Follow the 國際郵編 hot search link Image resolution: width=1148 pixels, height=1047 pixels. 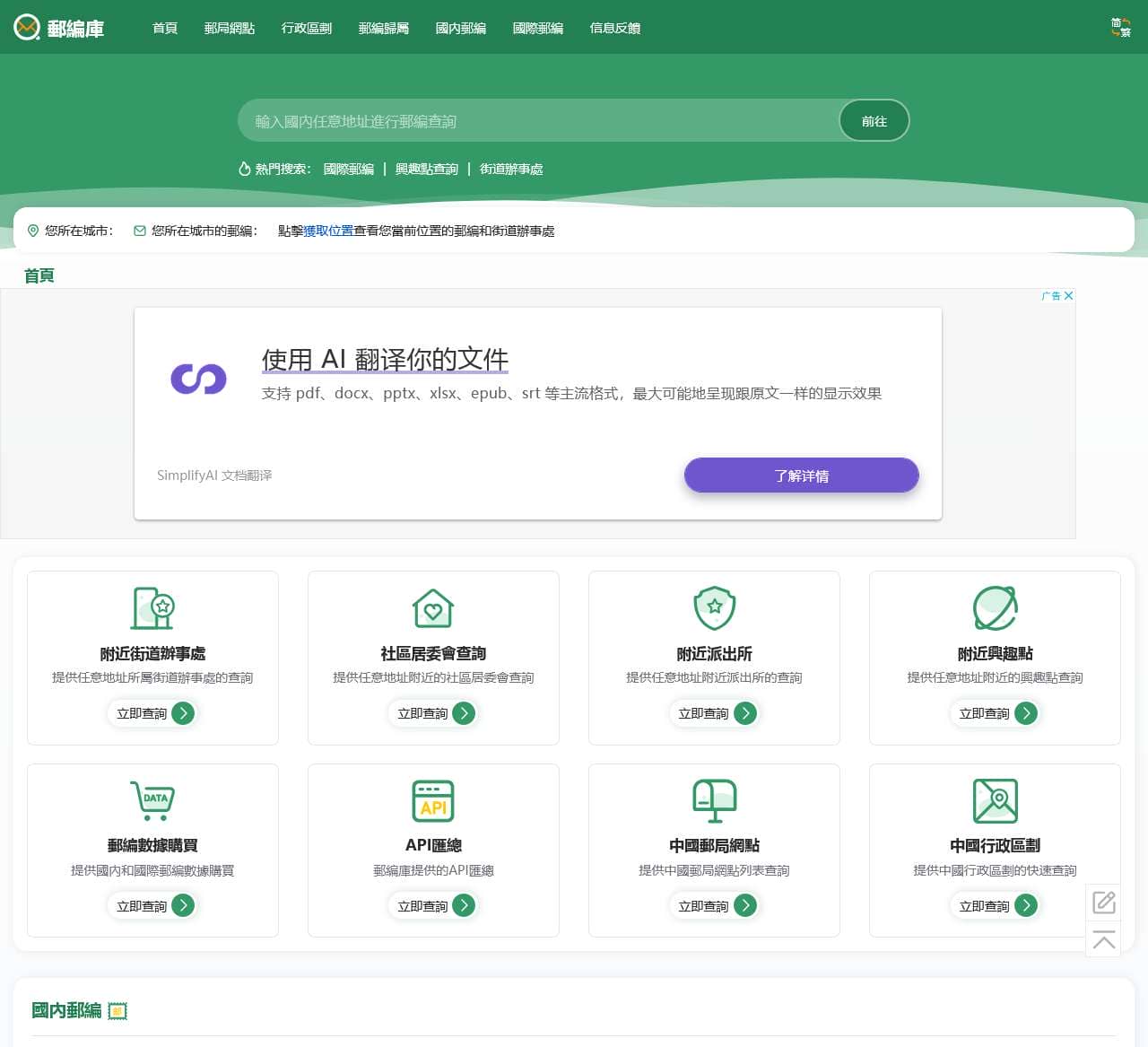pos(349,169)
